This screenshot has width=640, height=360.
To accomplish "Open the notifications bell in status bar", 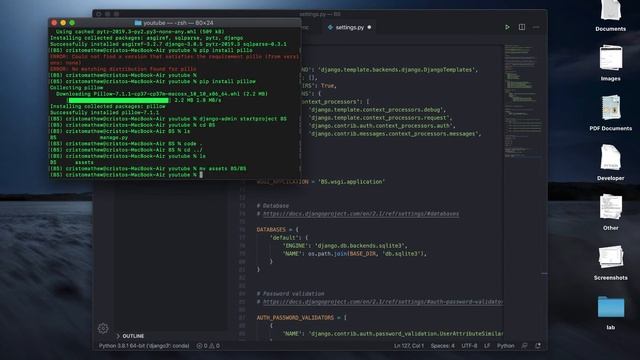I will pos(538,346).
